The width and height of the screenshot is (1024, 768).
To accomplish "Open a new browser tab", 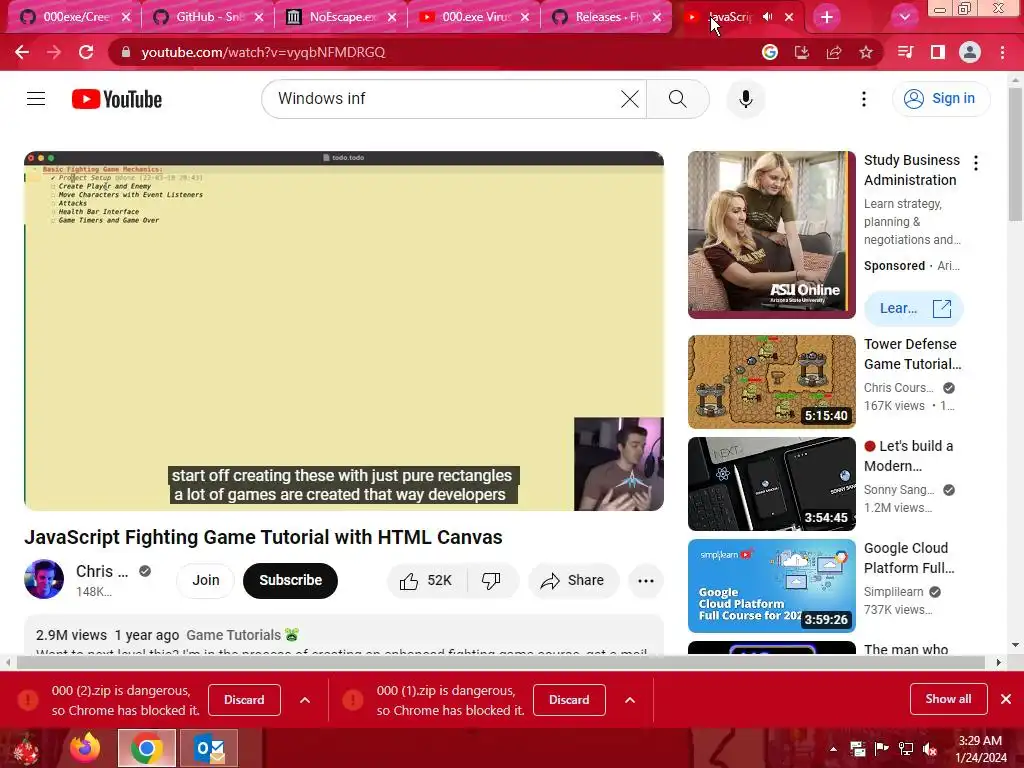I will point(827,17).
